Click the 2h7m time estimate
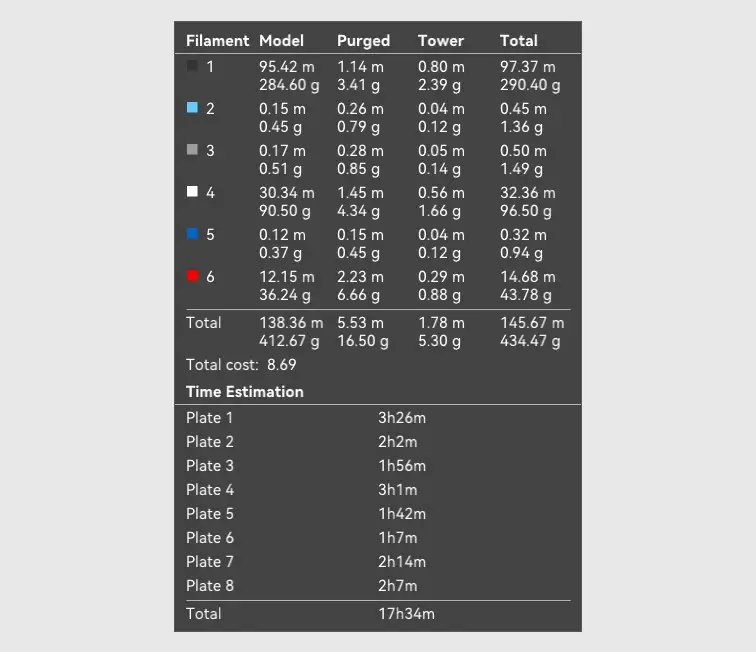This screenshot has width=756, height=652. tap(397, 585)
